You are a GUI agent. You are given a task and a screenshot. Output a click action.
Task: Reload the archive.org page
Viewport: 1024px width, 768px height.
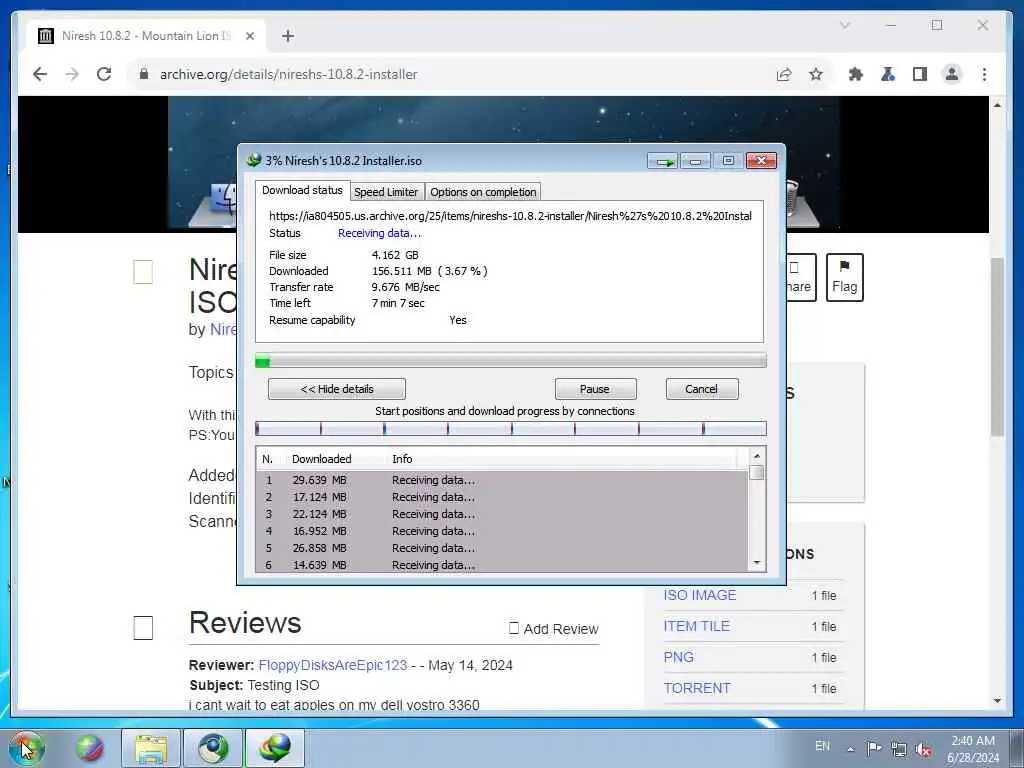click(104, 74)
